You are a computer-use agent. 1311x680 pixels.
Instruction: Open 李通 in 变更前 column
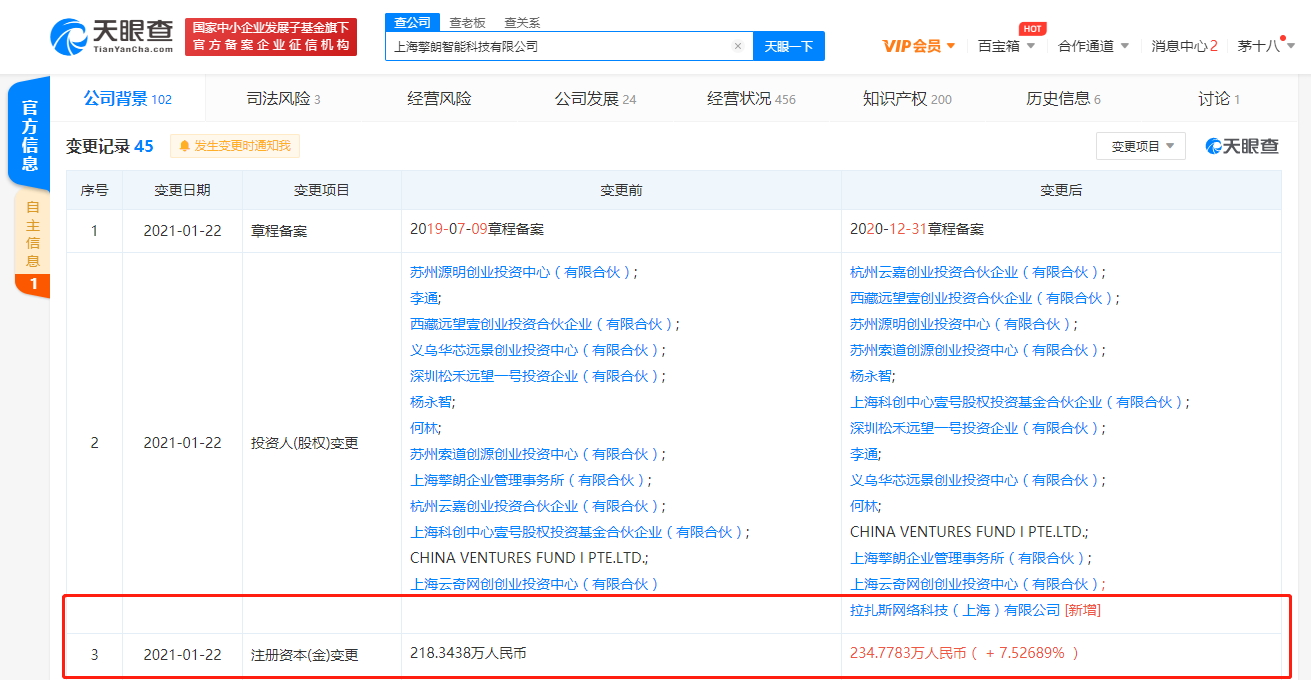424,298
